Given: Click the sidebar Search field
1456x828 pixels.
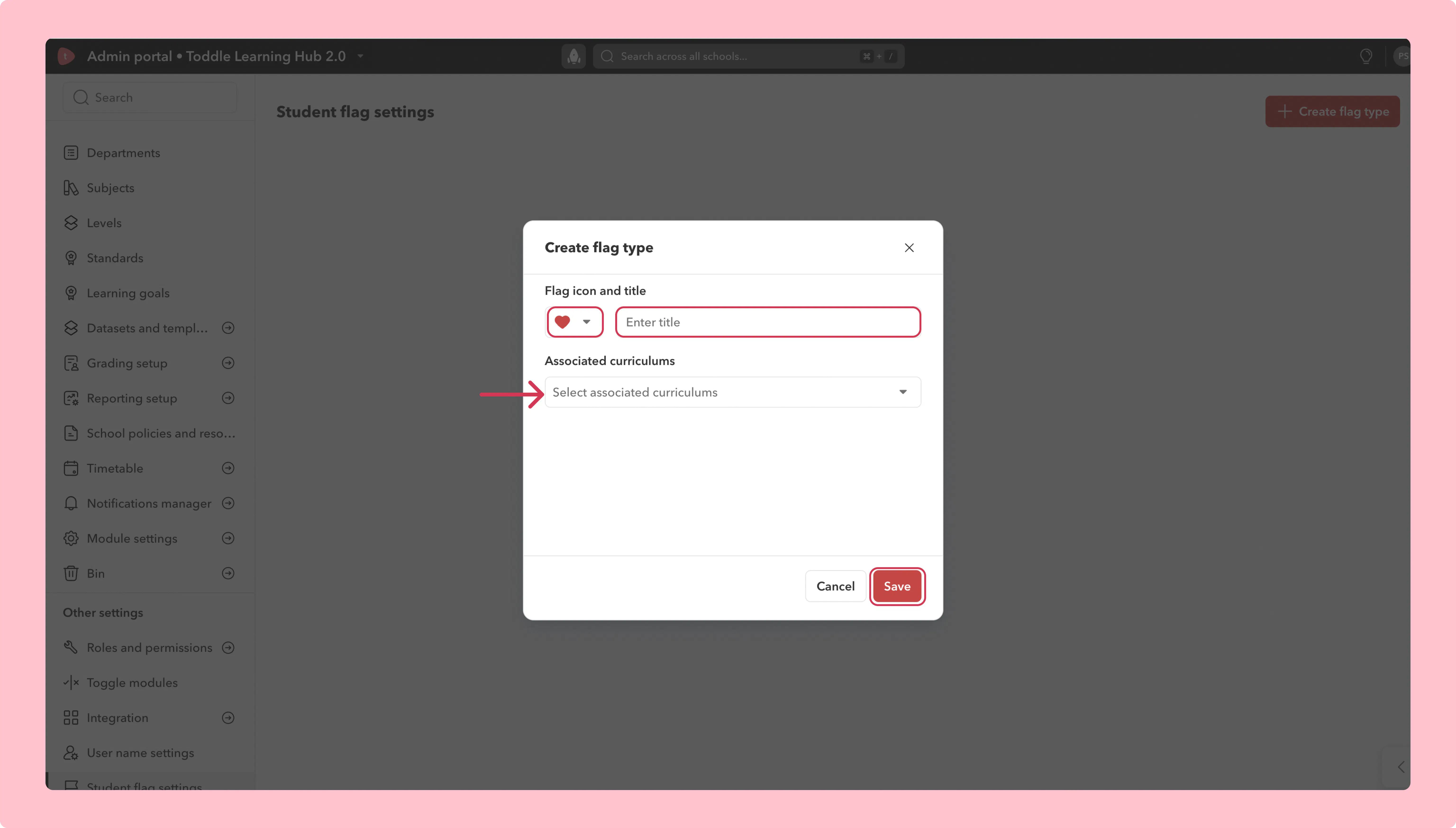Looking at the screenshot, I should [x=150, y=98].
